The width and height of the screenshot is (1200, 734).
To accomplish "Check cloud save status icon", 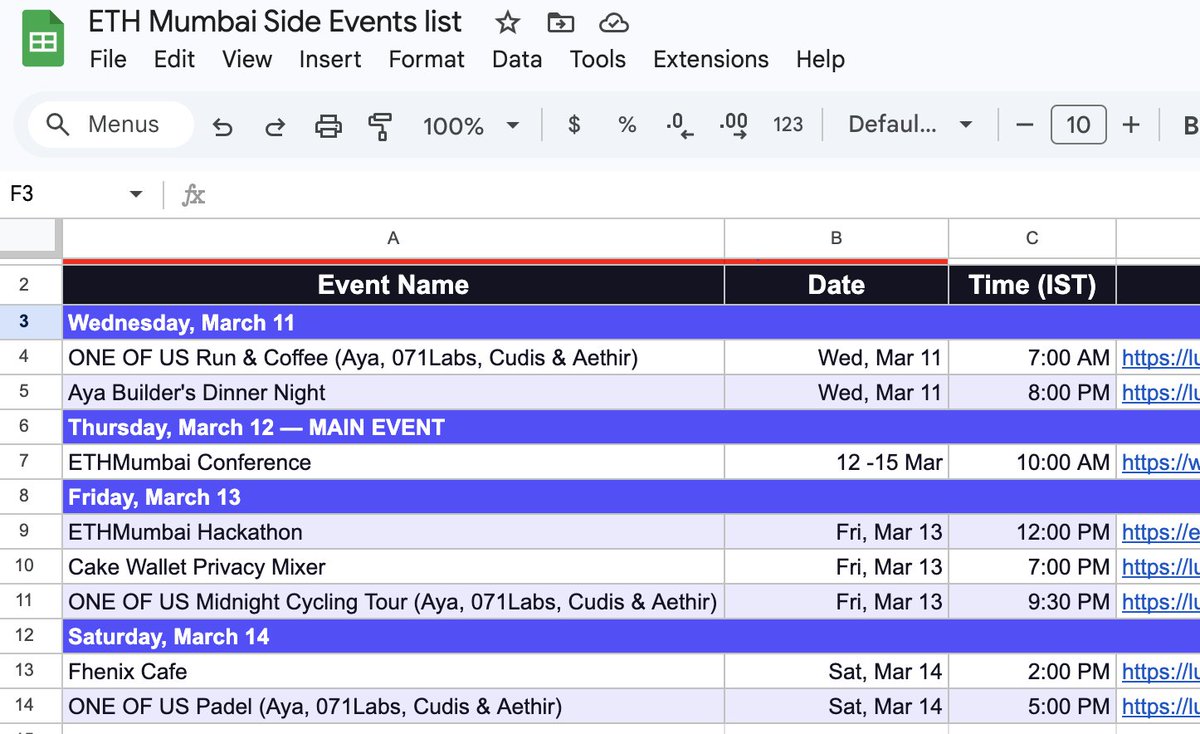I will click(613, 22).
